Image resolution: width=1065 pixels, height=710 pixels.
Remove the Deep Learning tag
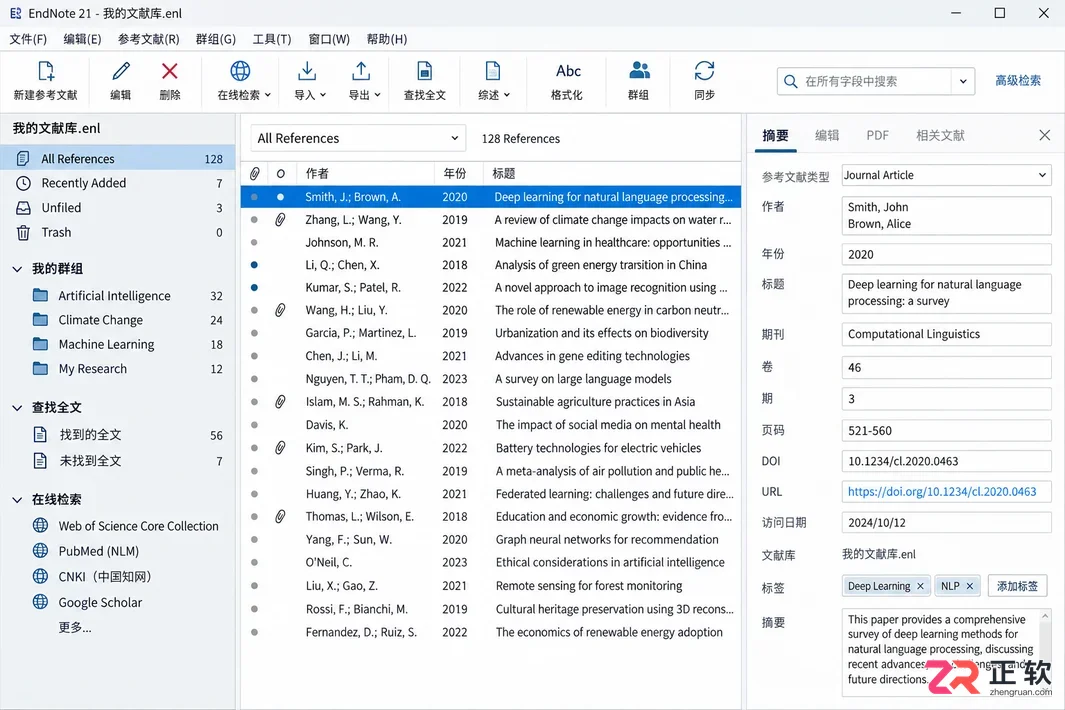point(920,586)
